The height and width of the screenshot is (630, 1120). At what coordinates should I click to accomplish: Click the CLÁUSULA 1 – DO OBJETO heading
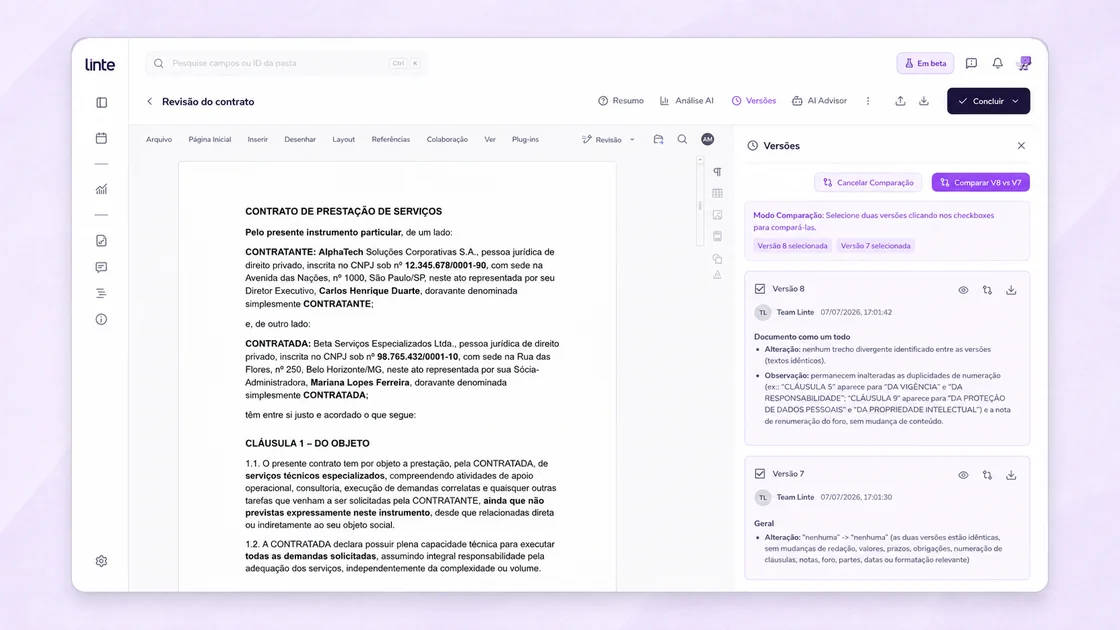(307, 444)
